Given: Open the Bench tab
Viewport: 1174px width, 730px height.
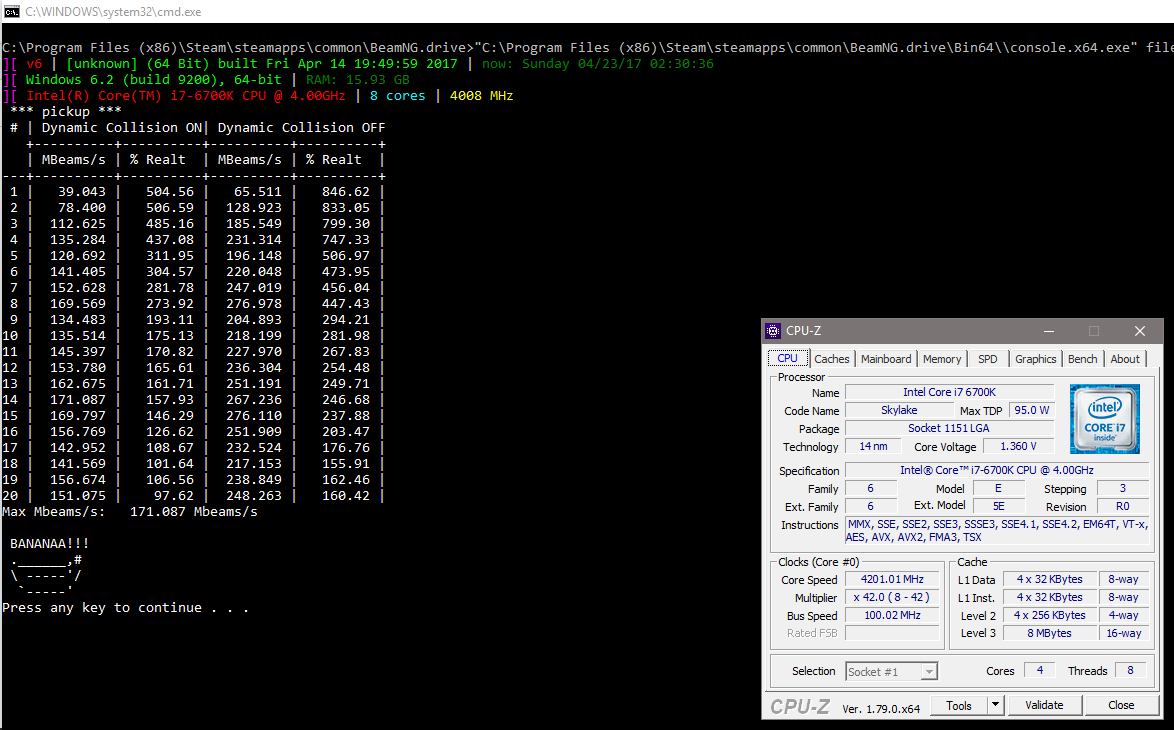Looking at the screenshot, I should point(1082,359).
